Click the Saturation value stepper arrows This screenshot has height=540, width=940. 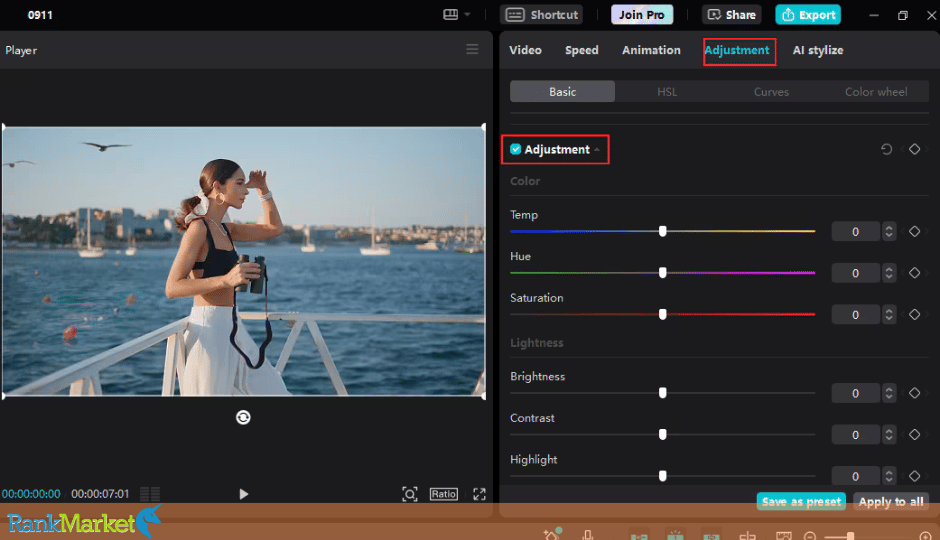click(889, 314)
